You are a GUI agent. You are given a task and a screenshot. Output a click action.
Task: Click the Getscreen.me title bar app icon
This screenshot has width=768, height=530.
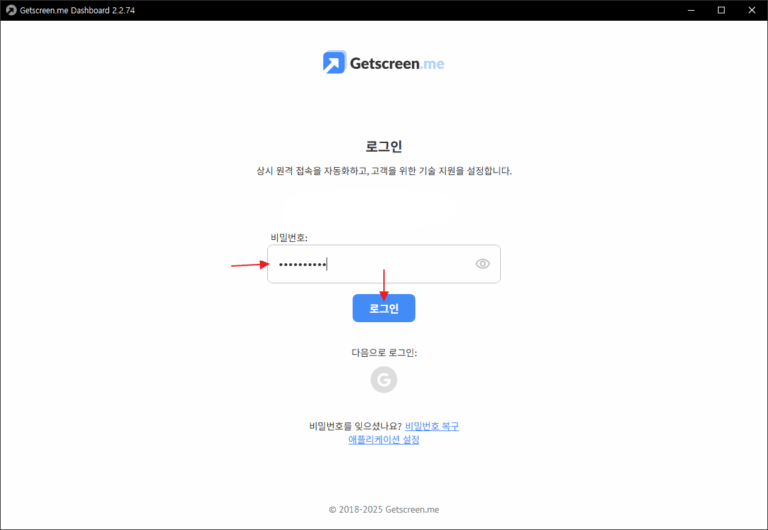(x=11, y=10)
